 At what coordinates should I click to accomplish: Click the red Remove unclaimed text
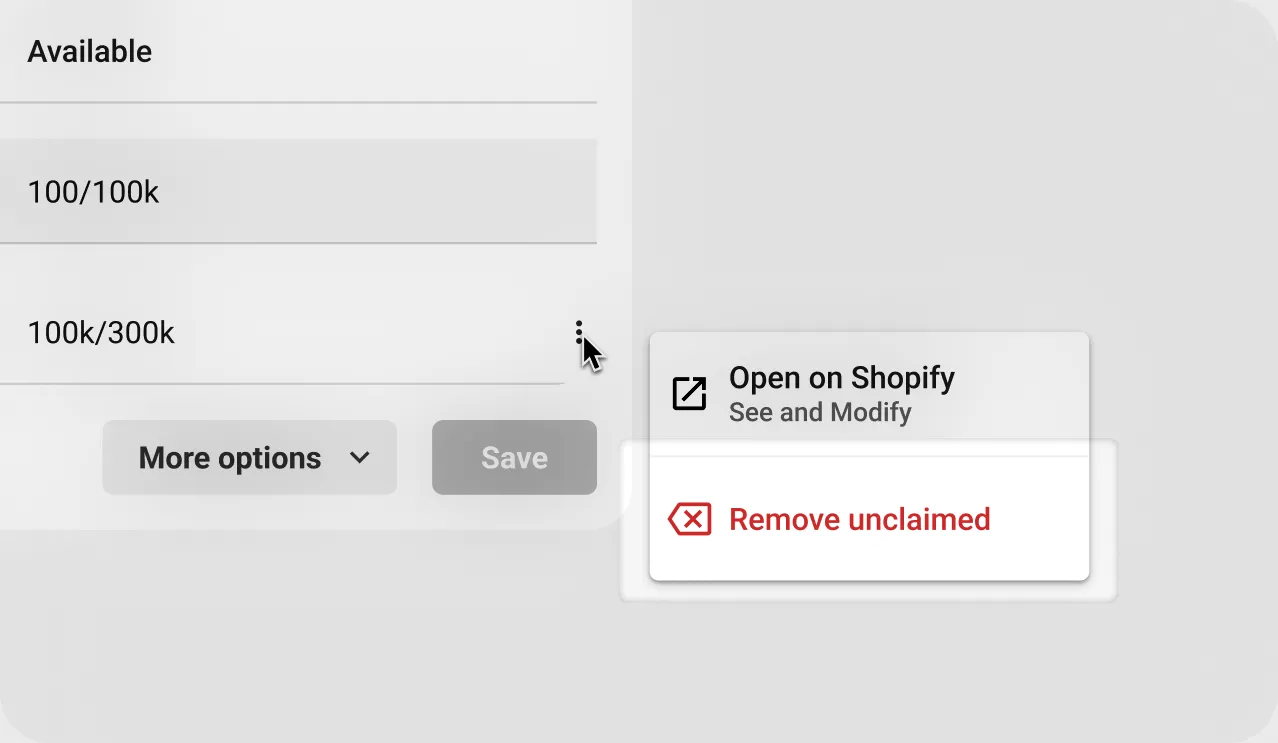pyautogui.click(x=859, y=519)
